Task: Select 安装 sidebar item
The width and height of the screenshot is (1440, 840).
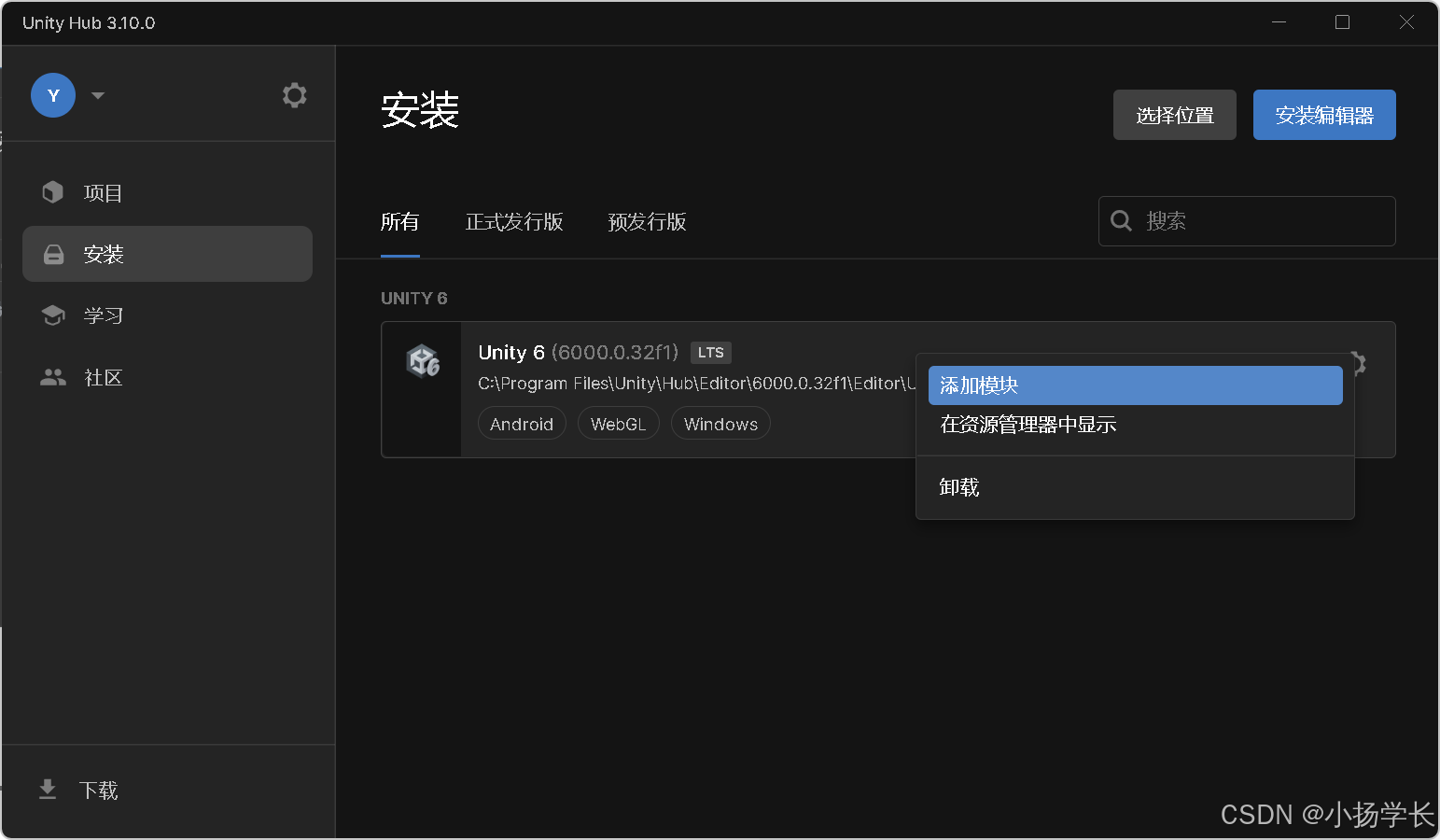Action: pyautogui.click(x=167, y=254)
